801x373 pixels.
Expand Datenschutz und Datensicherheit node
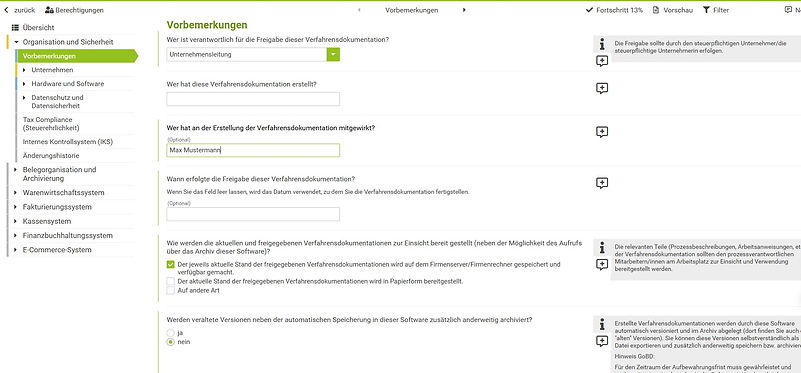pyautogui.click(x=24, y=98)
